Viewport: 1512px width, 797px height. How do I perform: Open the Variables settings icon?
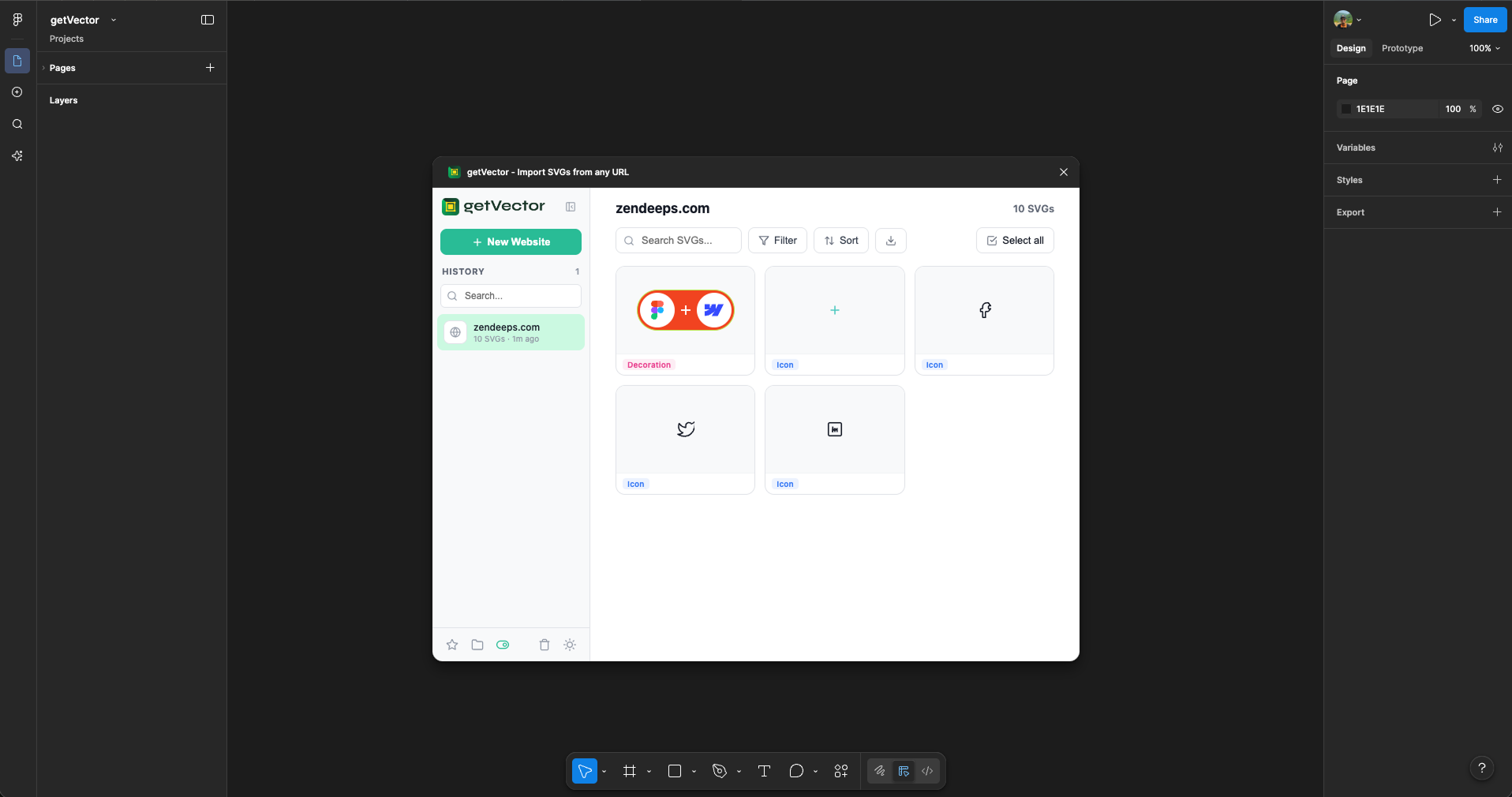tap(1497, 148)
